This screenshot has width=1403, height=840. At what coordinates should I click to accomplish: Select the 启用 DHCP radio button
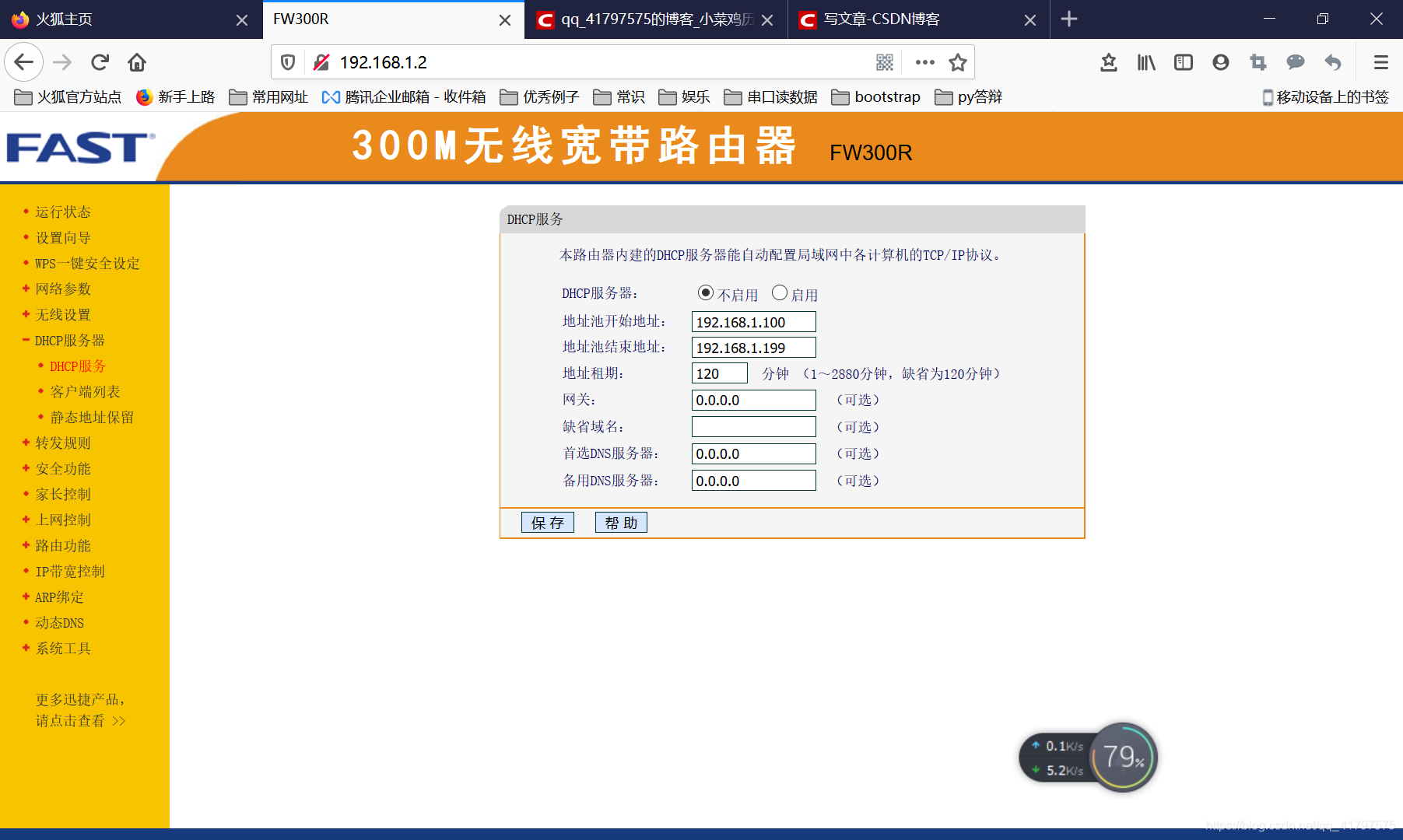779,292
